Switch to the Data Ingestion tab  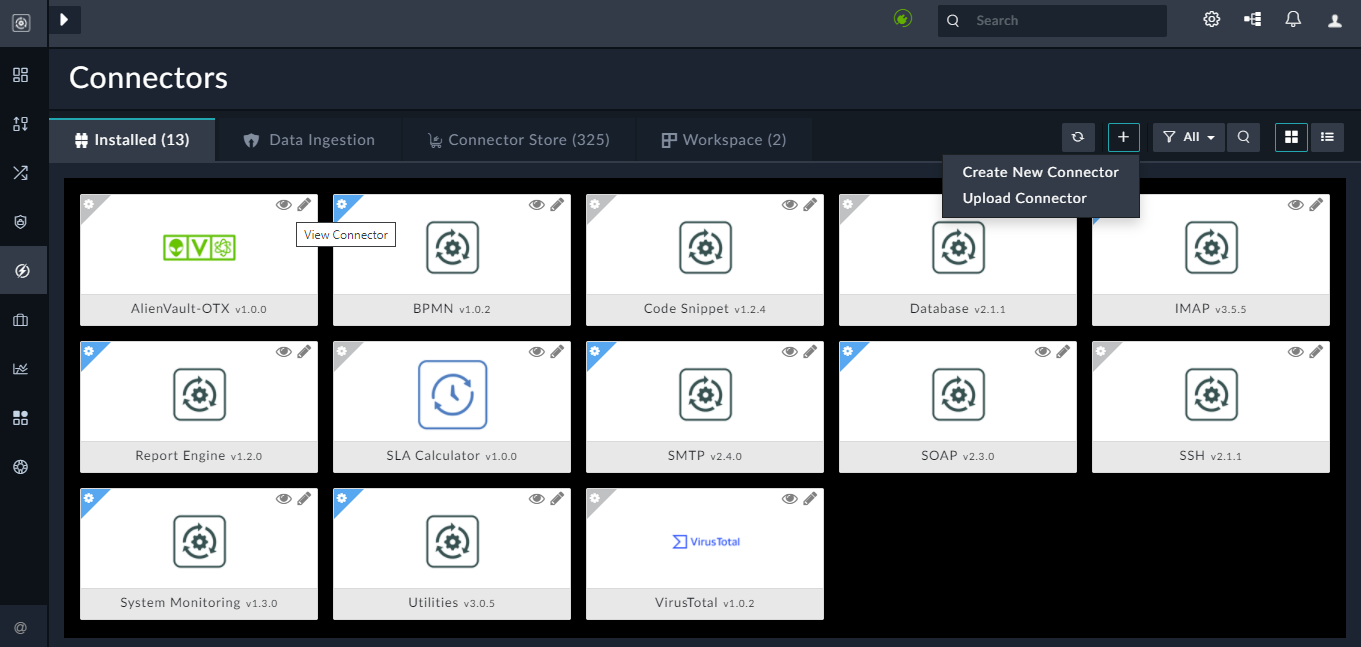(309, 139)
